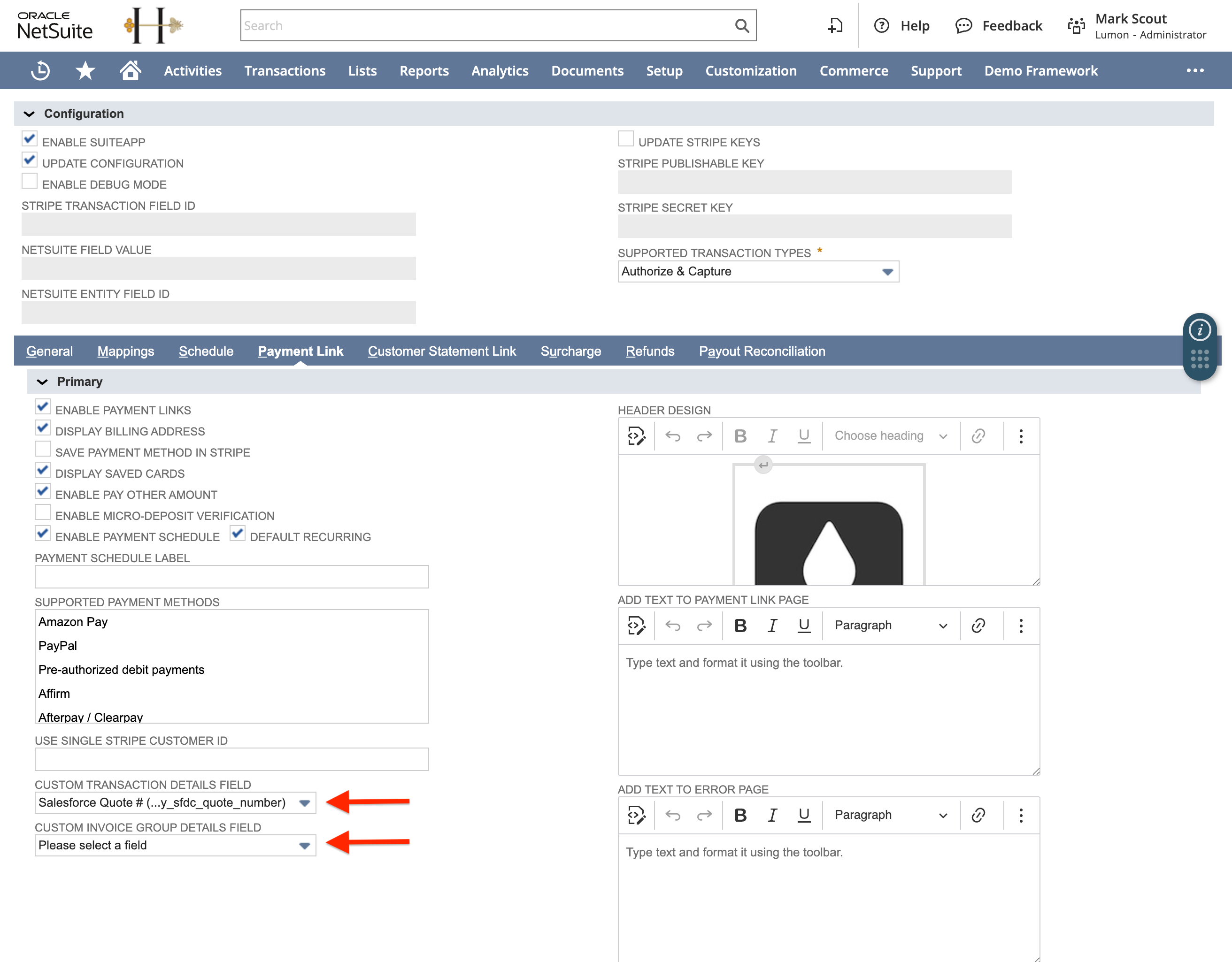Open source code view in Header Design editor
1232x962 pixels.
click(636, 435)
